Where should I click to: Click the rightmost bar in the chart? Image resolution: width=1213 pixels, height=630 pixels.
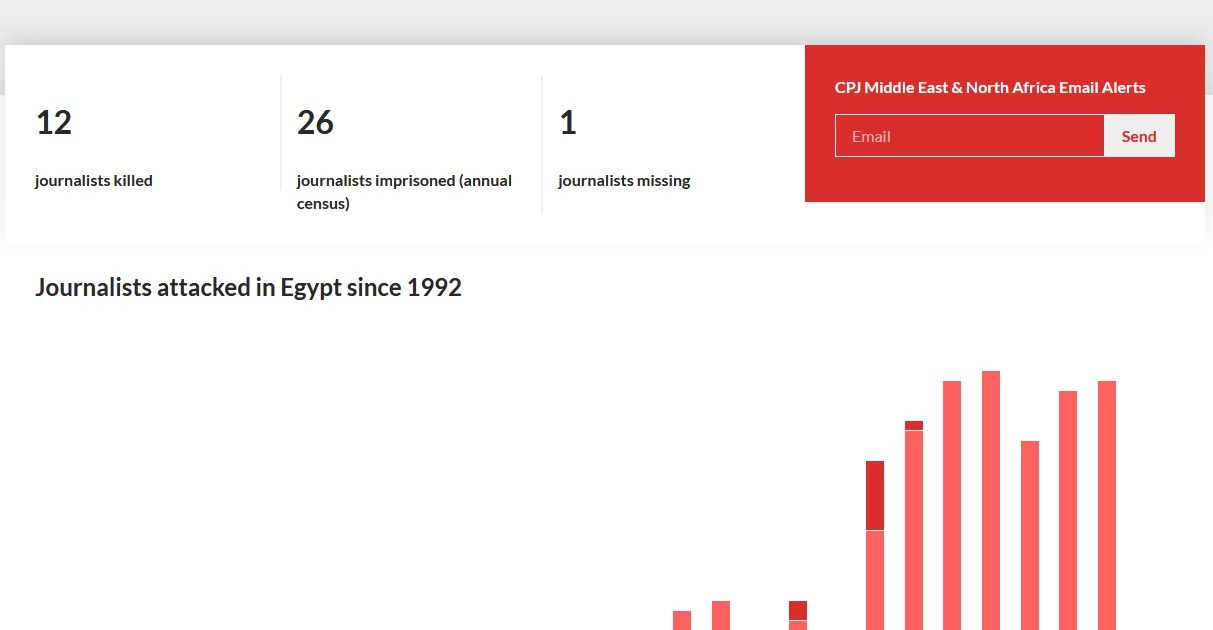pos(1107,505)
